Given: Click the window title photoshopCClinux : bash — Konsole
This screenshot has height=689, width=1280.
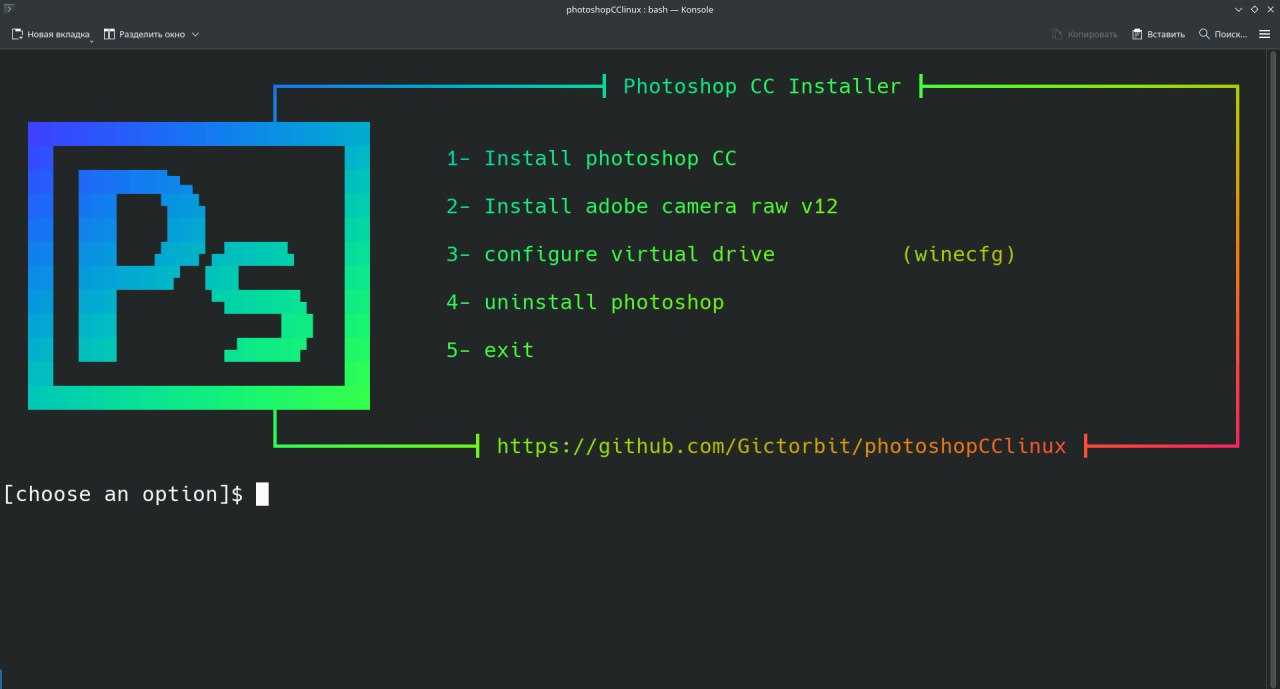Looking at the screenshot, I should (x=640, y=9).
